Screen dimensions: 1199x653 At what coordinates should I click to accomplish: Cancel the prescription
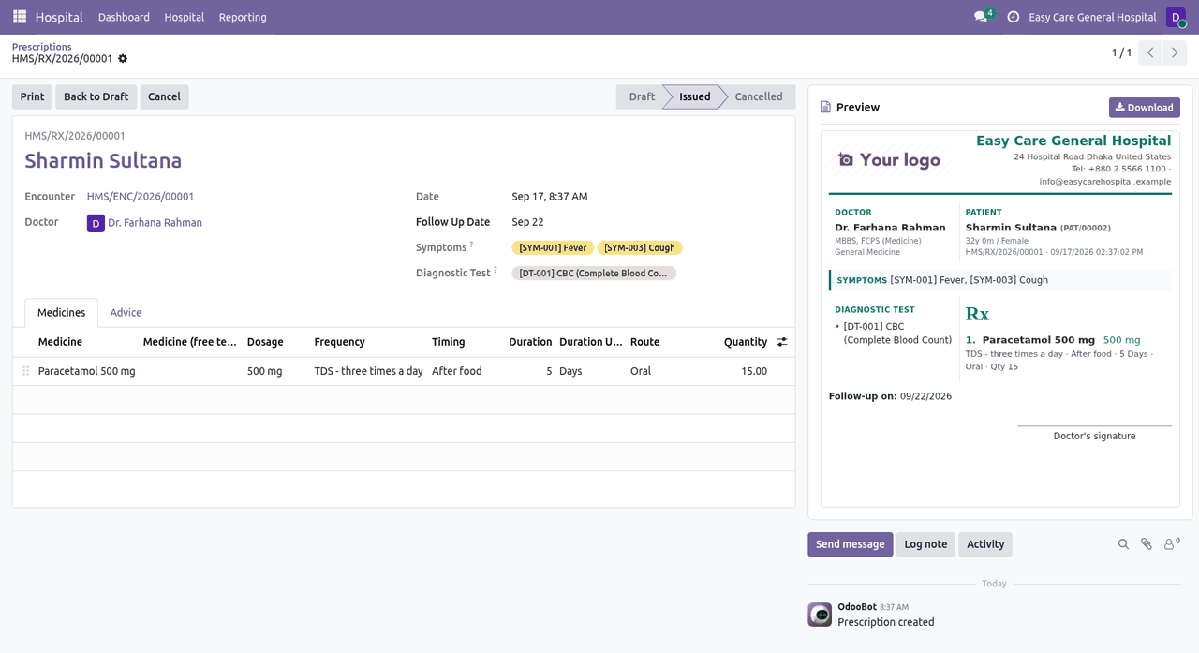point(164,97)
